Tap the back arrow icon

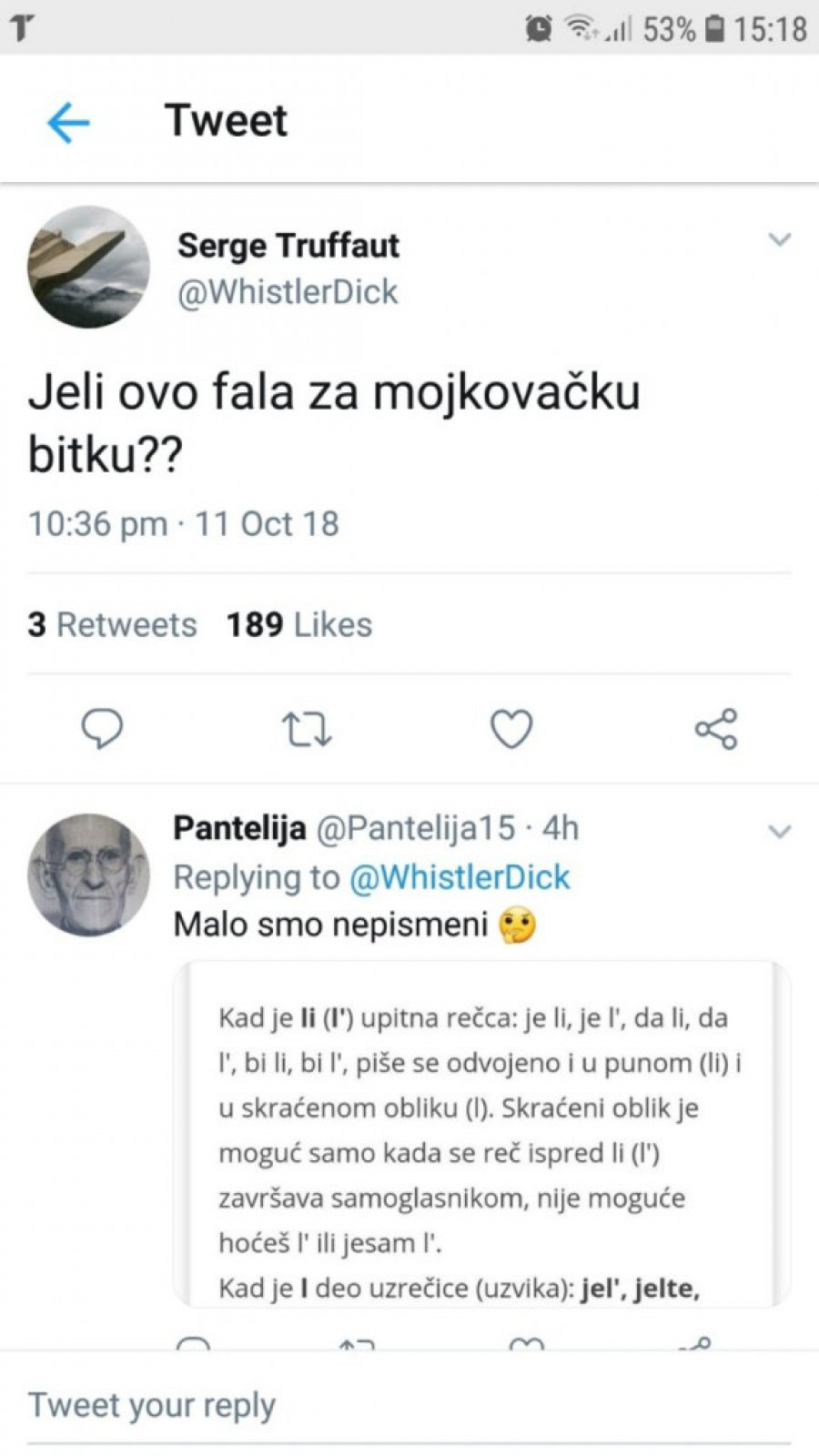pos(68,122)
